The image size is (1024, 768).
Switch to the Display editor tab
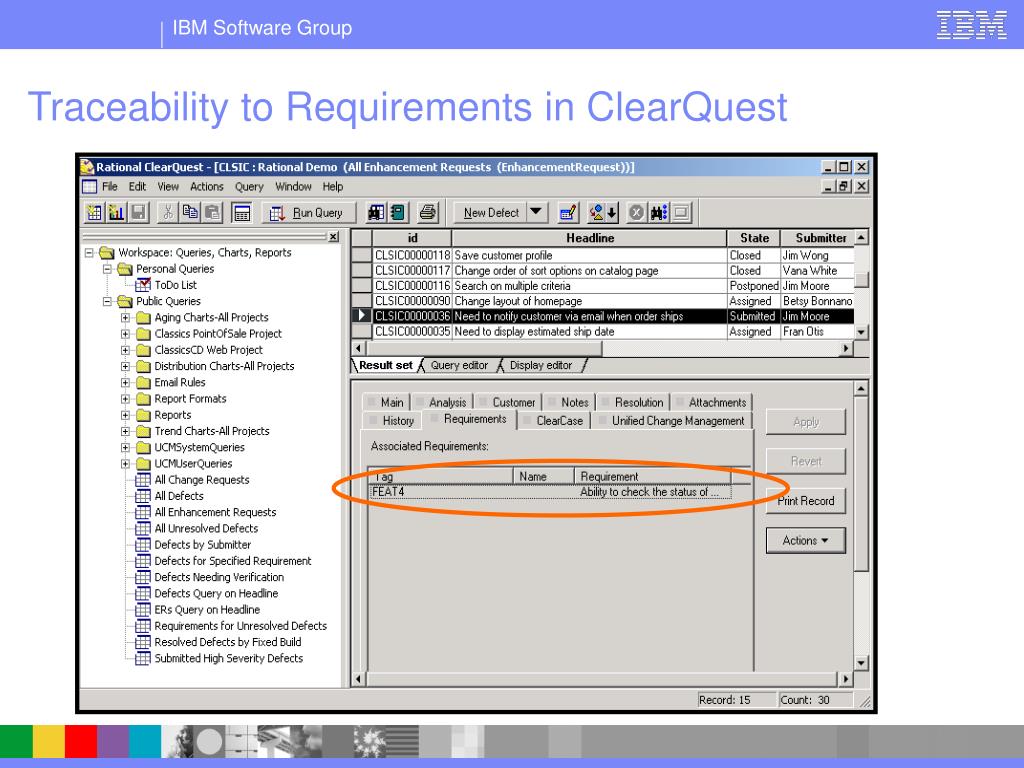(x=541, y=366)
